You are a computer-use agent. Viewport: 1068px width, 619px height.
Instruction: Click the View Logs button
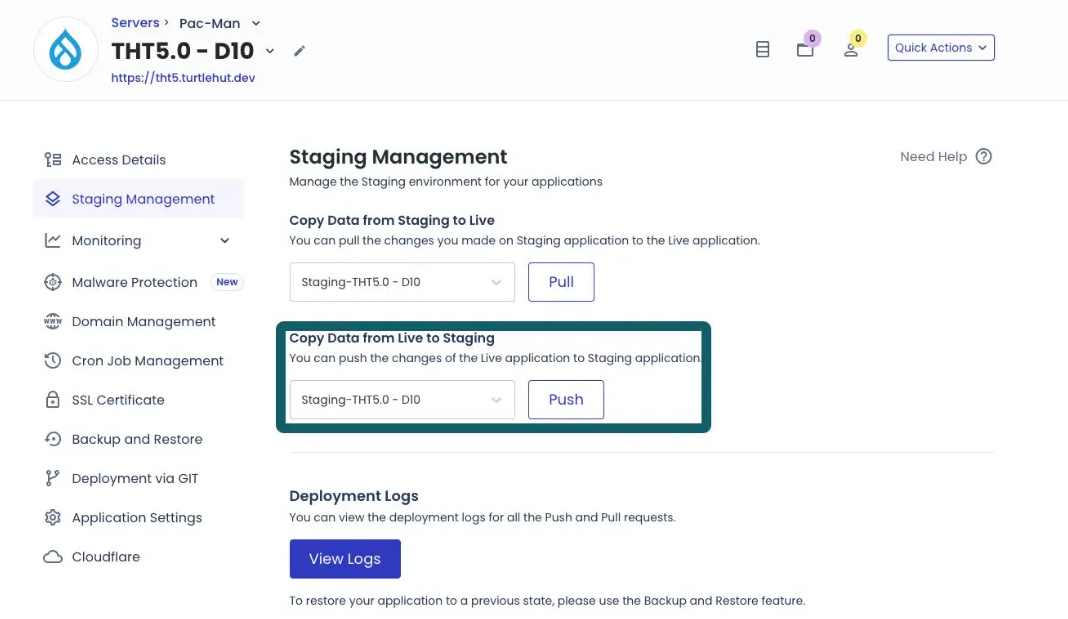pyautogui.click(x=345, y=559)
